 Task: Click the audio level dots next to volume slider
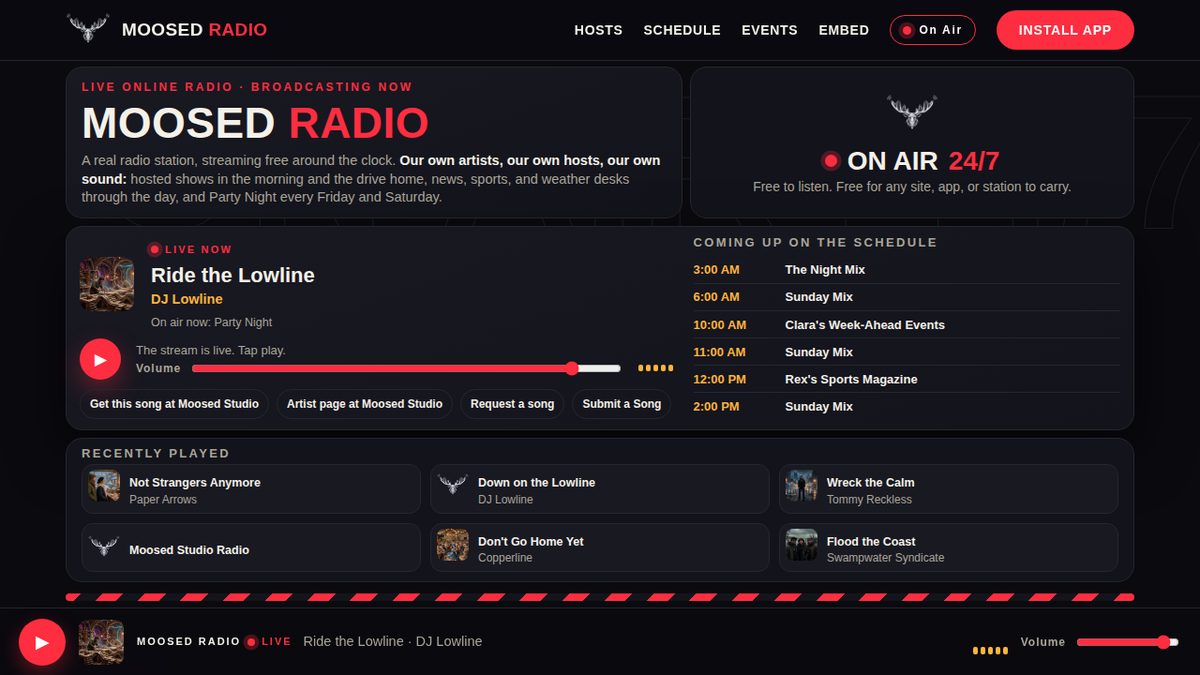656,368
